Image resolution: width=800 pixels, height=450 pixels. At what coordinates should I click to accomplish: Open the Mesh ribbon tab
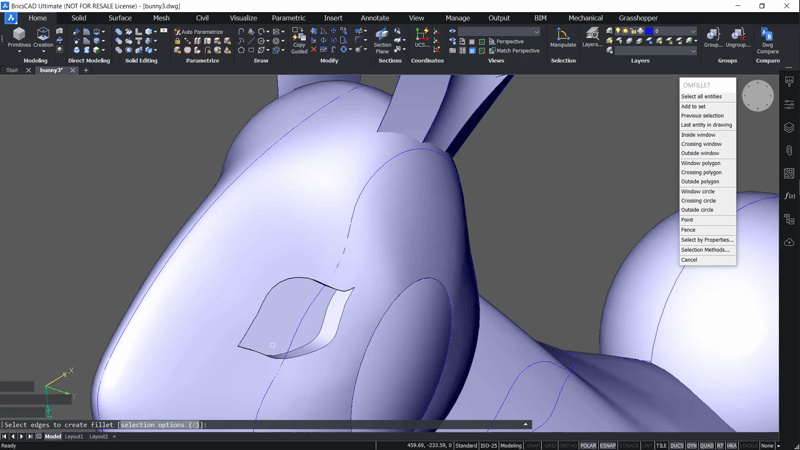[x=161, y=18]
